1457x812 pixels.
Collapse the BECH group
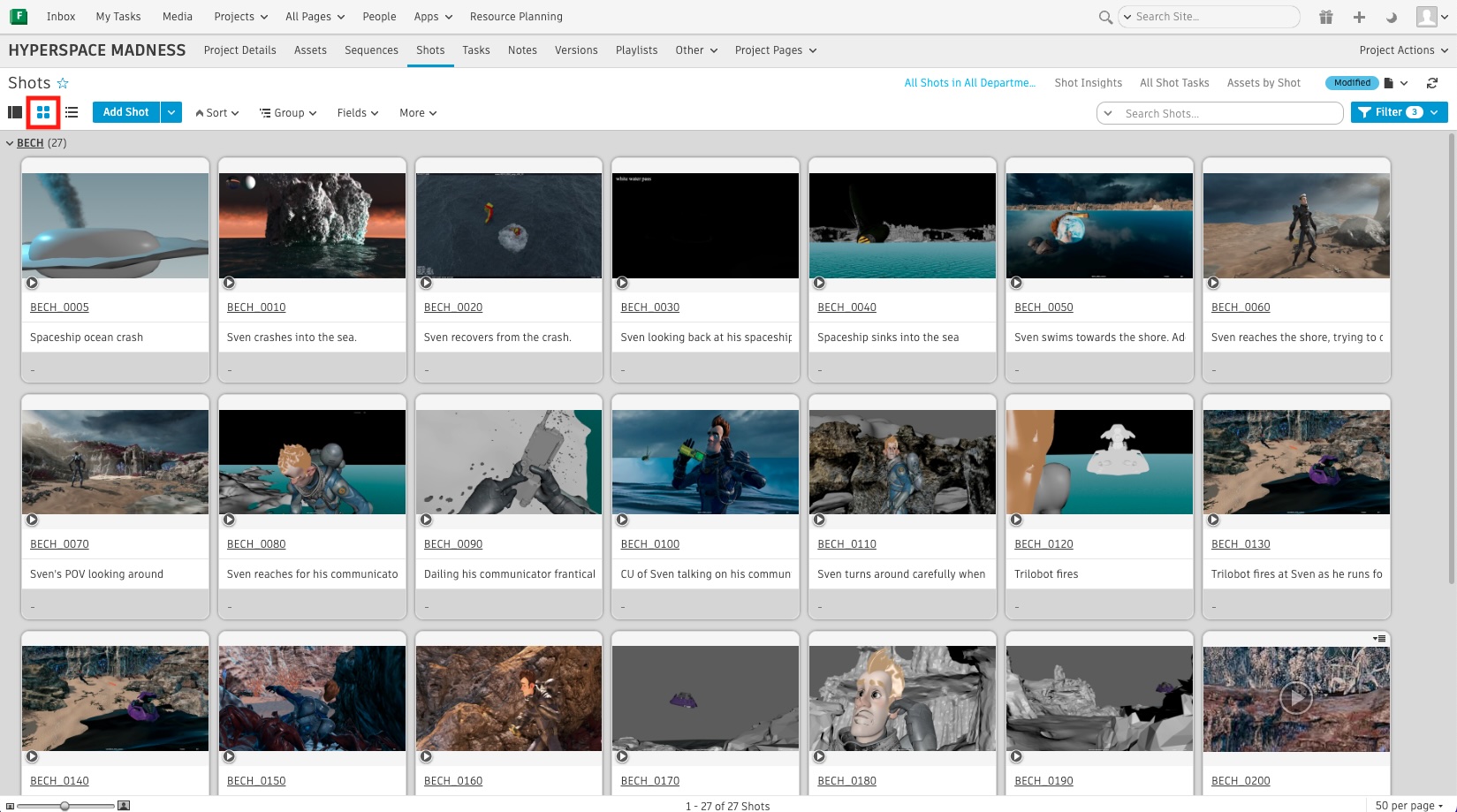10,143
